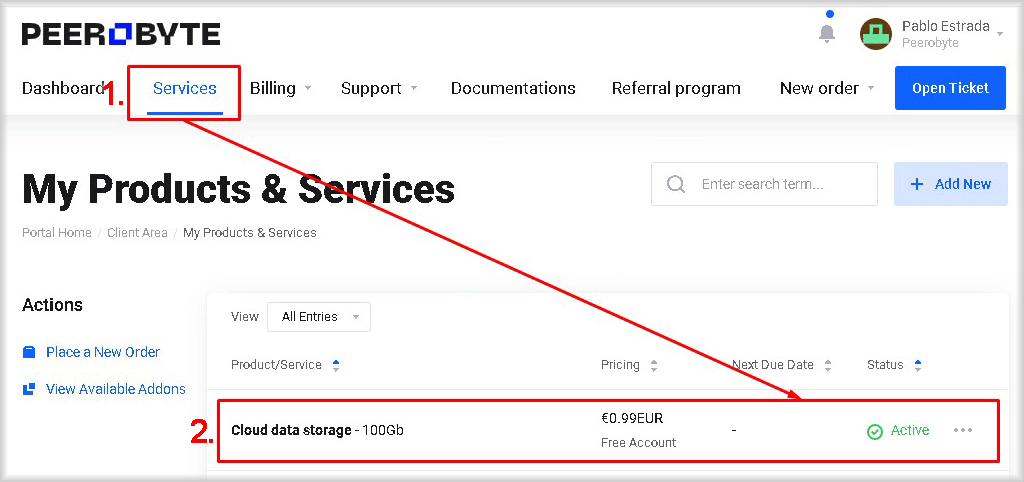The image size is (1024, 482).
Task: Click the Place a New Order box icon
Action: point(29,353)
